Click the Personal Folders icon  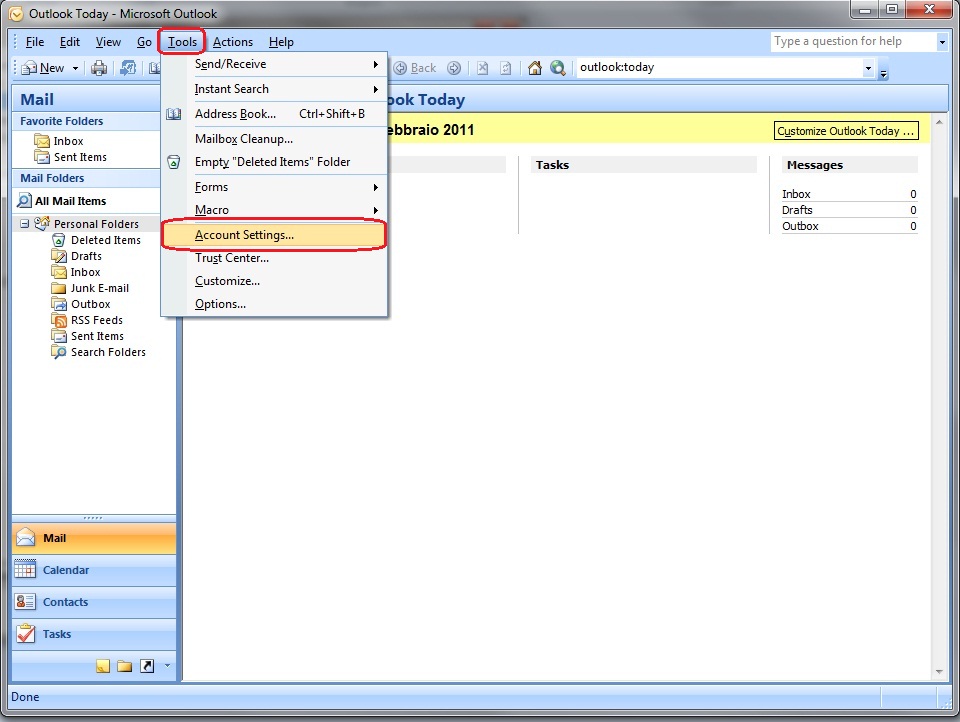click(42, 224)
